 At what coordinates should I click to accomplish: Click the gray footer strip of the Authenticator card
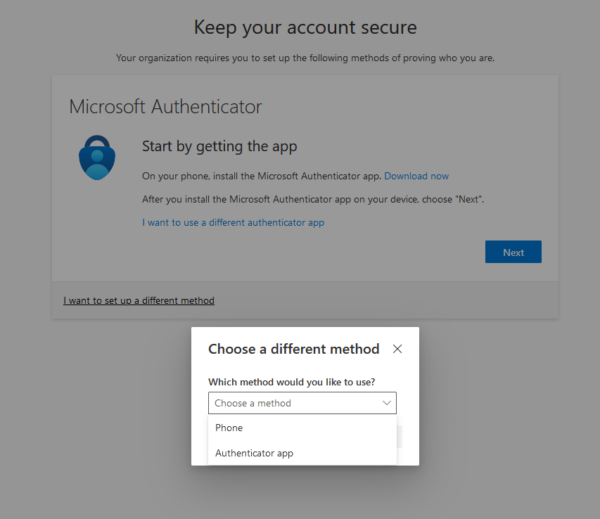click(x=305, y=300)
